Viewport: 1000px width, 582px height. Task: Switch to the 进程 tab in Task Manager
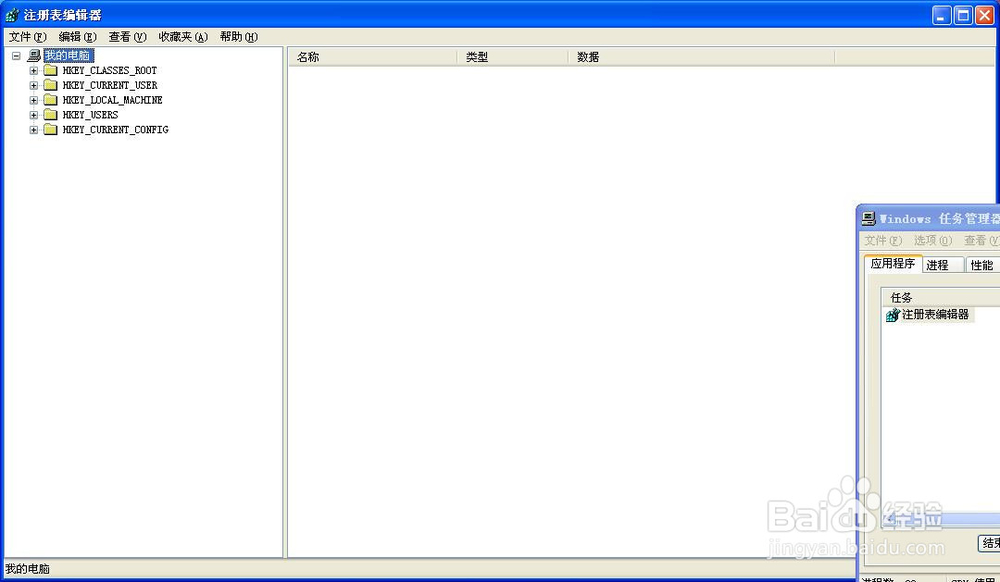click(x=943, y=265)
